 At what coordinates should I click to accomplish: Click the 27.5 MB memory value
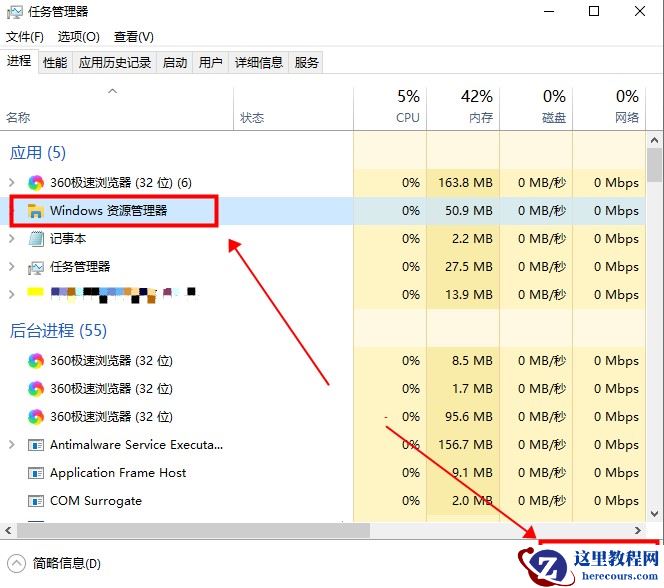pos(469,267)
